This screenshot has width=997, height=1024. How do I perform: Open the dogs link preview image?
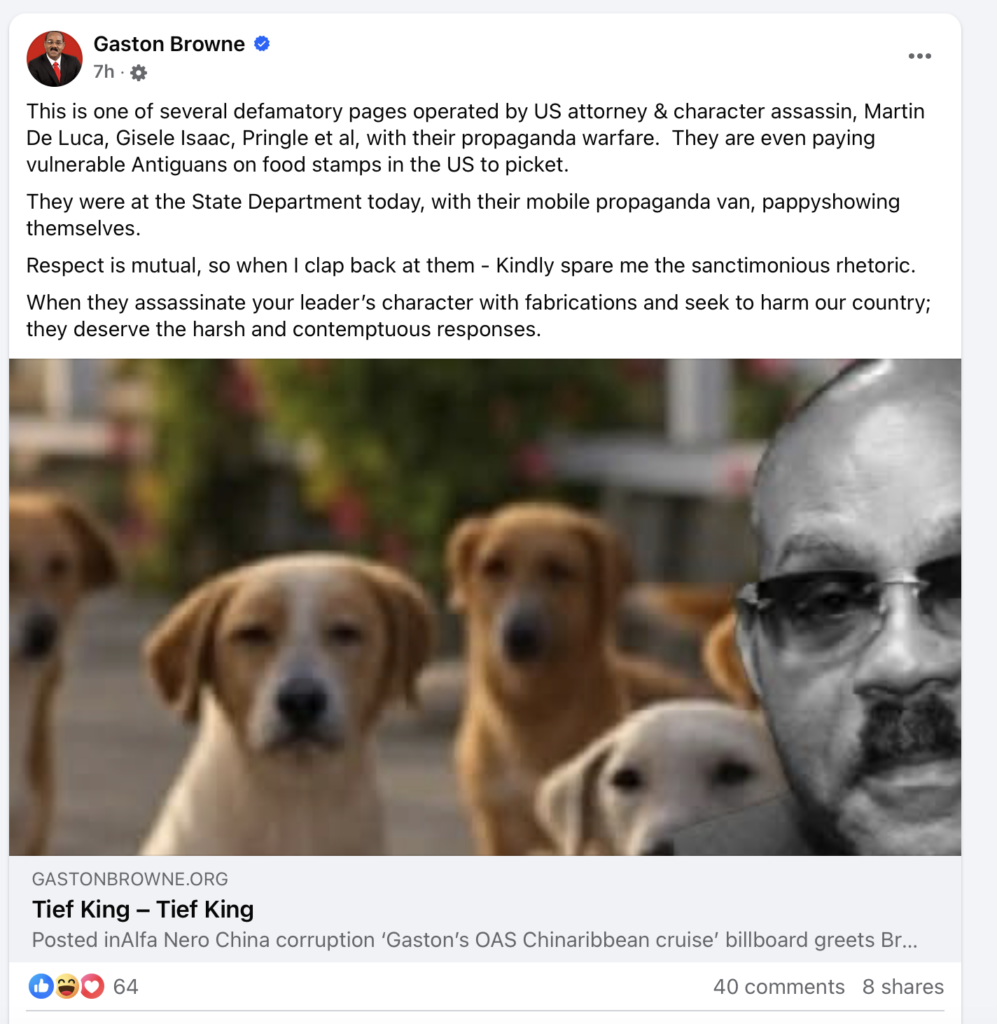pyautogui.click(x=484, y=607)
